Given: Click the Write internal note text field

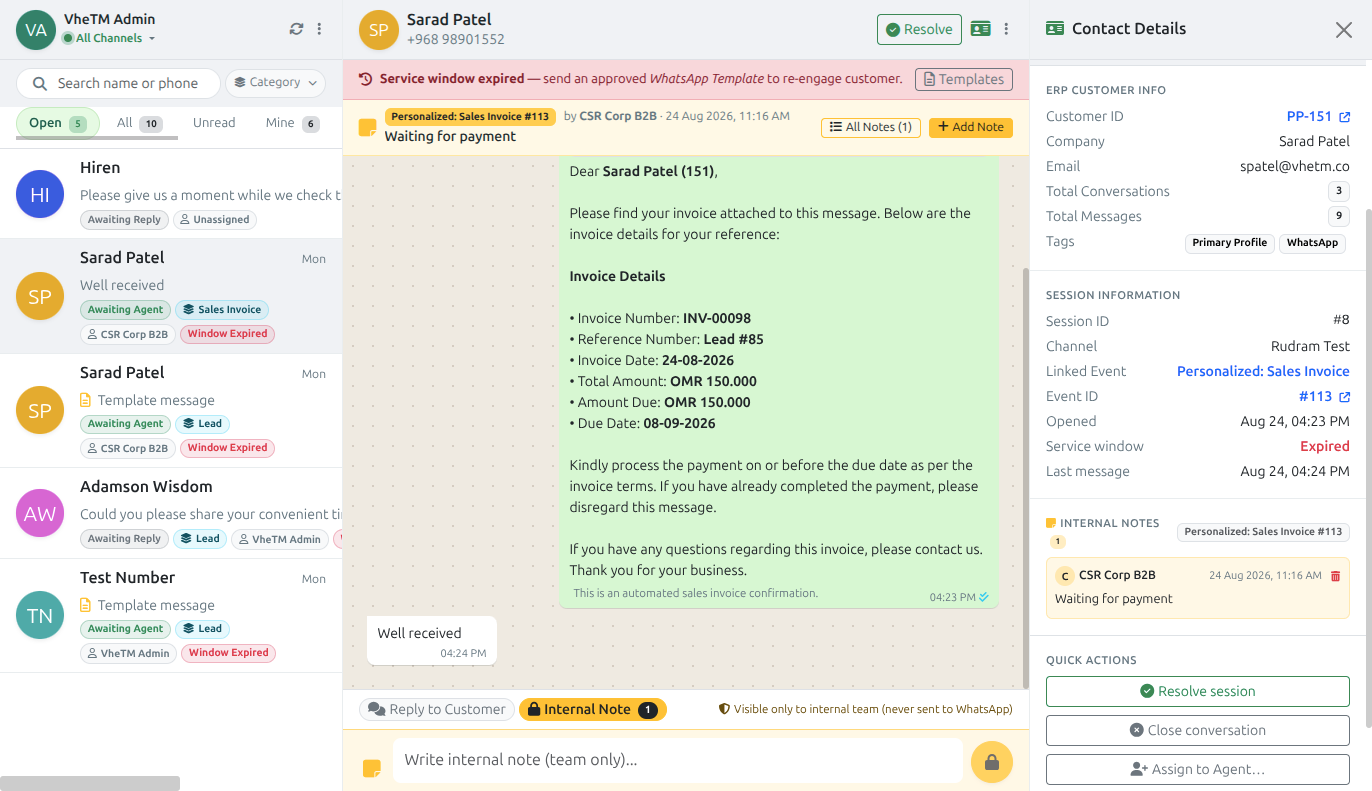Looking at the screenshot, I should (677, 760).
